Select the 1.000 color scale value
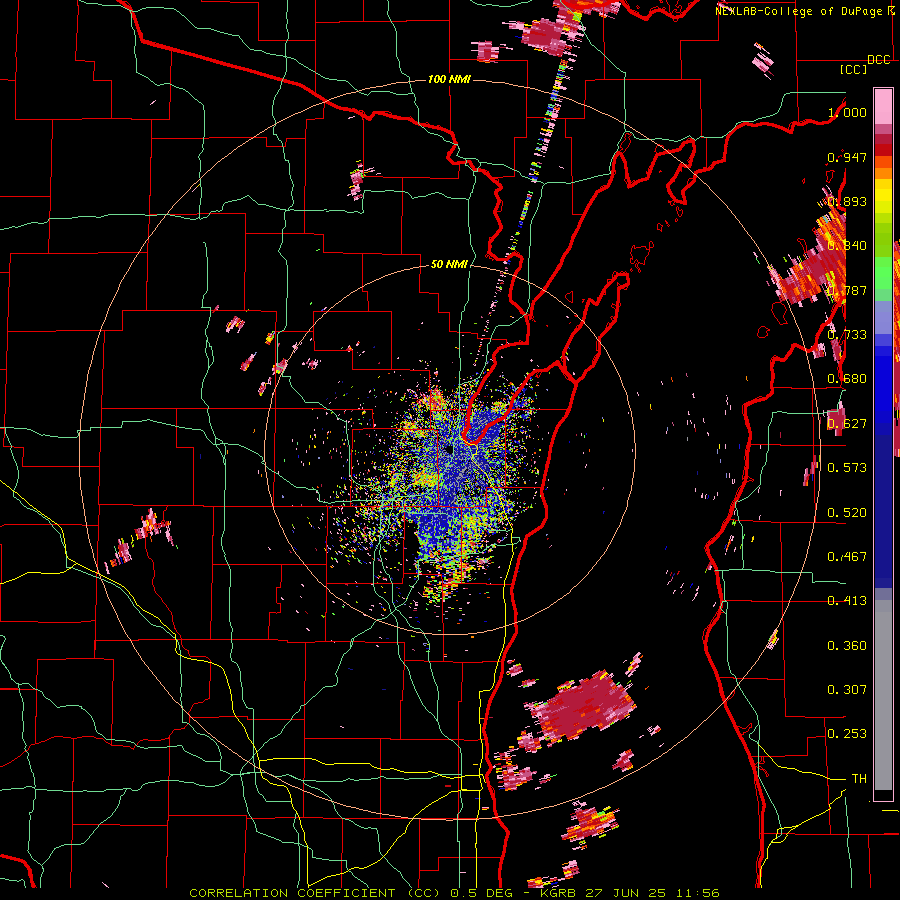Screen dimensions: 900x900 click(x=847, y=112)
